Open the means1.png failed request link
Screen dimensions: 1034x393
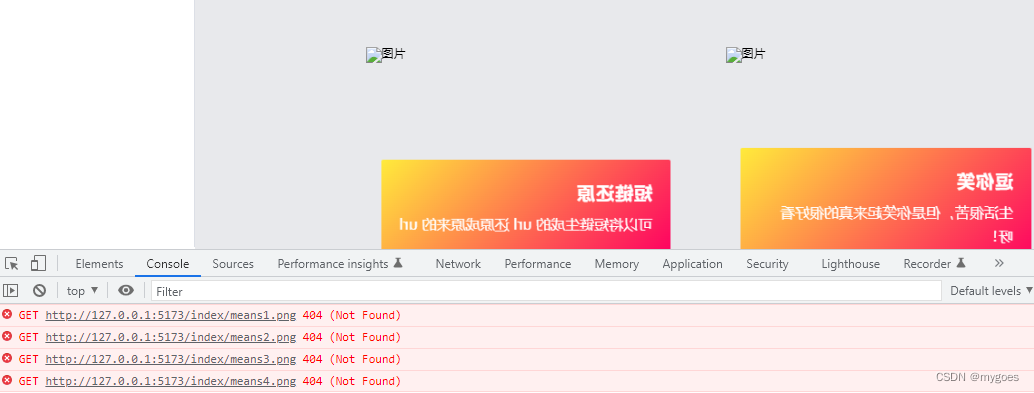pyautogui.click(x=171, y=315)
